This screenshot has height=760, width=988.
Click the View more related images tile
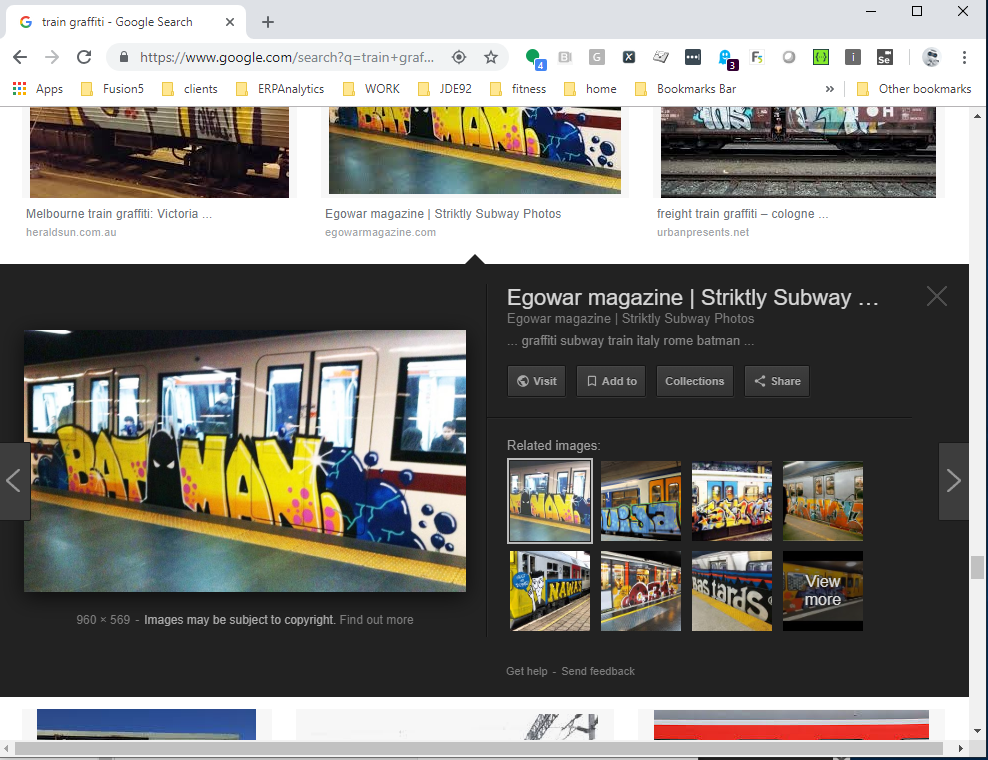click(x=823, y=591)
